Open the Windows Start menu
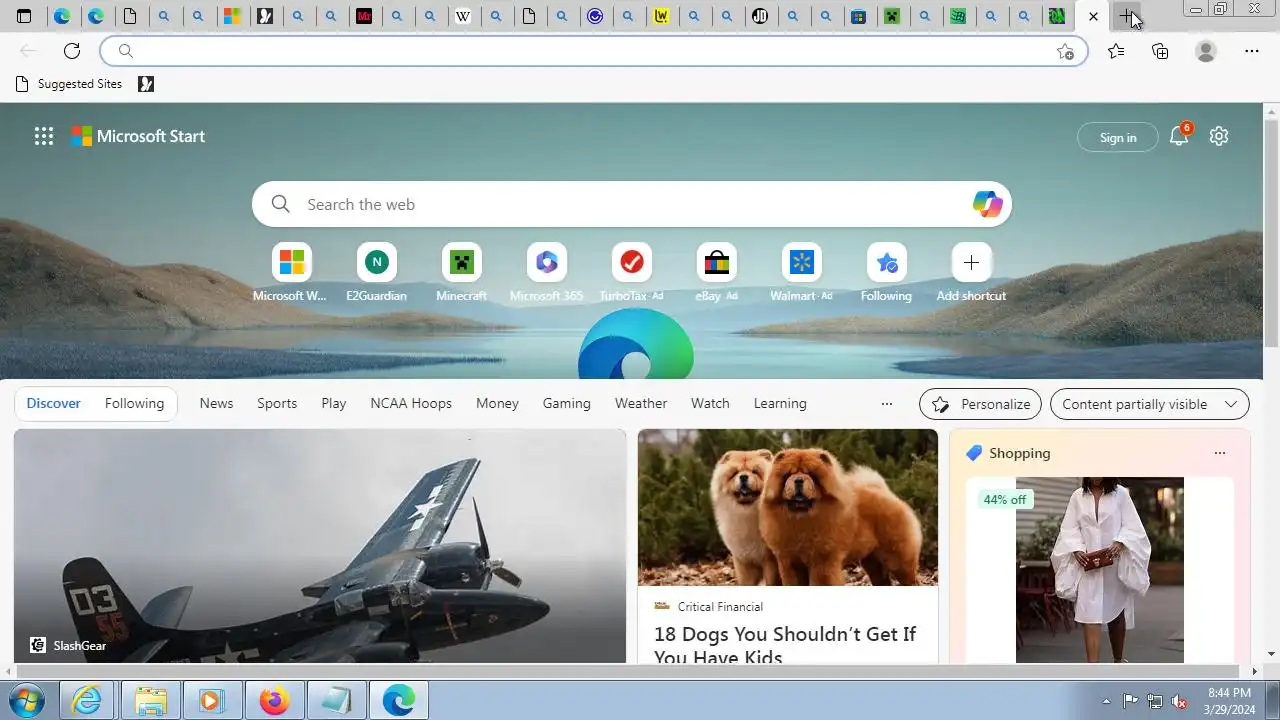 point(26,700)
